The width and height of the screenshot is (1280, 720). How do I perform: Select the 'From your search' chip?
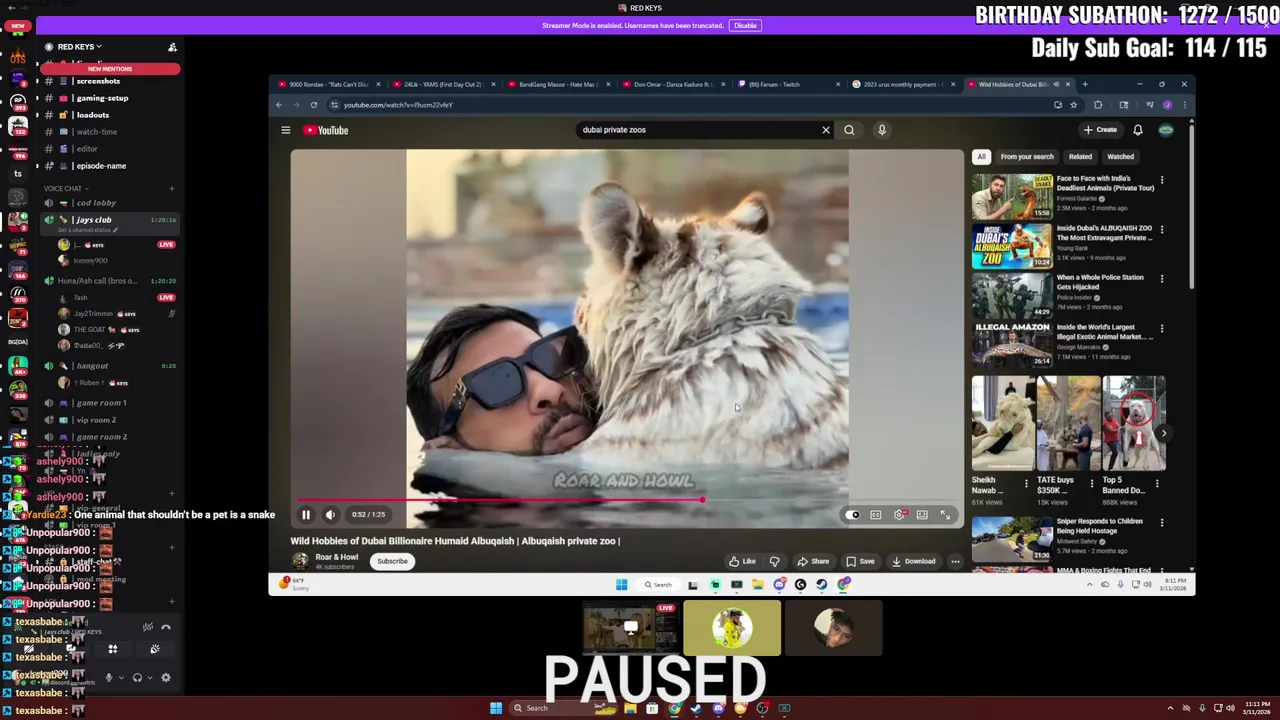[x=1027, y=157]
